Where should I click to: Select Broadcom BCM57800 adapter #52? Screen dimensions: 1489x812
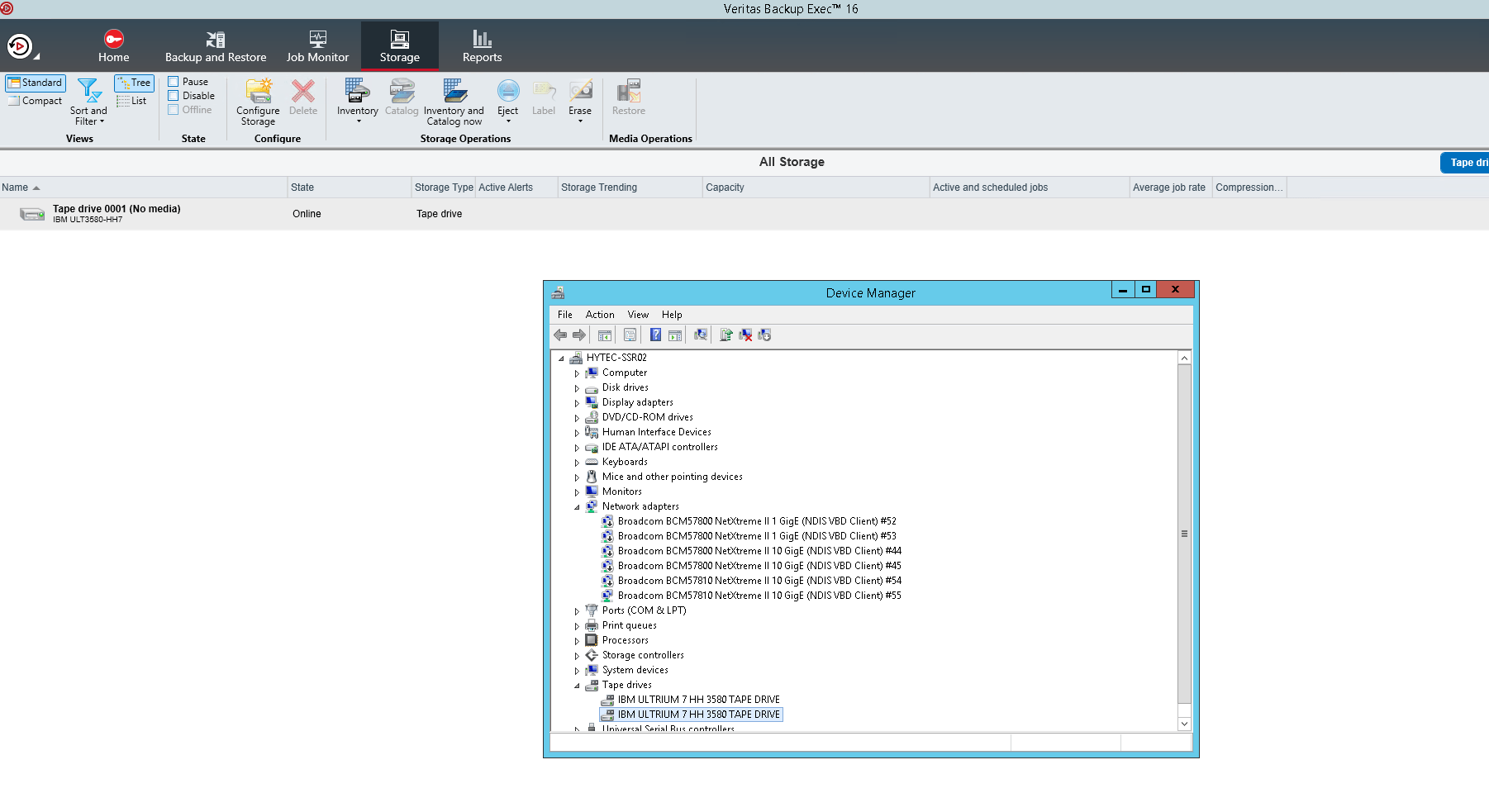[757, 521]
